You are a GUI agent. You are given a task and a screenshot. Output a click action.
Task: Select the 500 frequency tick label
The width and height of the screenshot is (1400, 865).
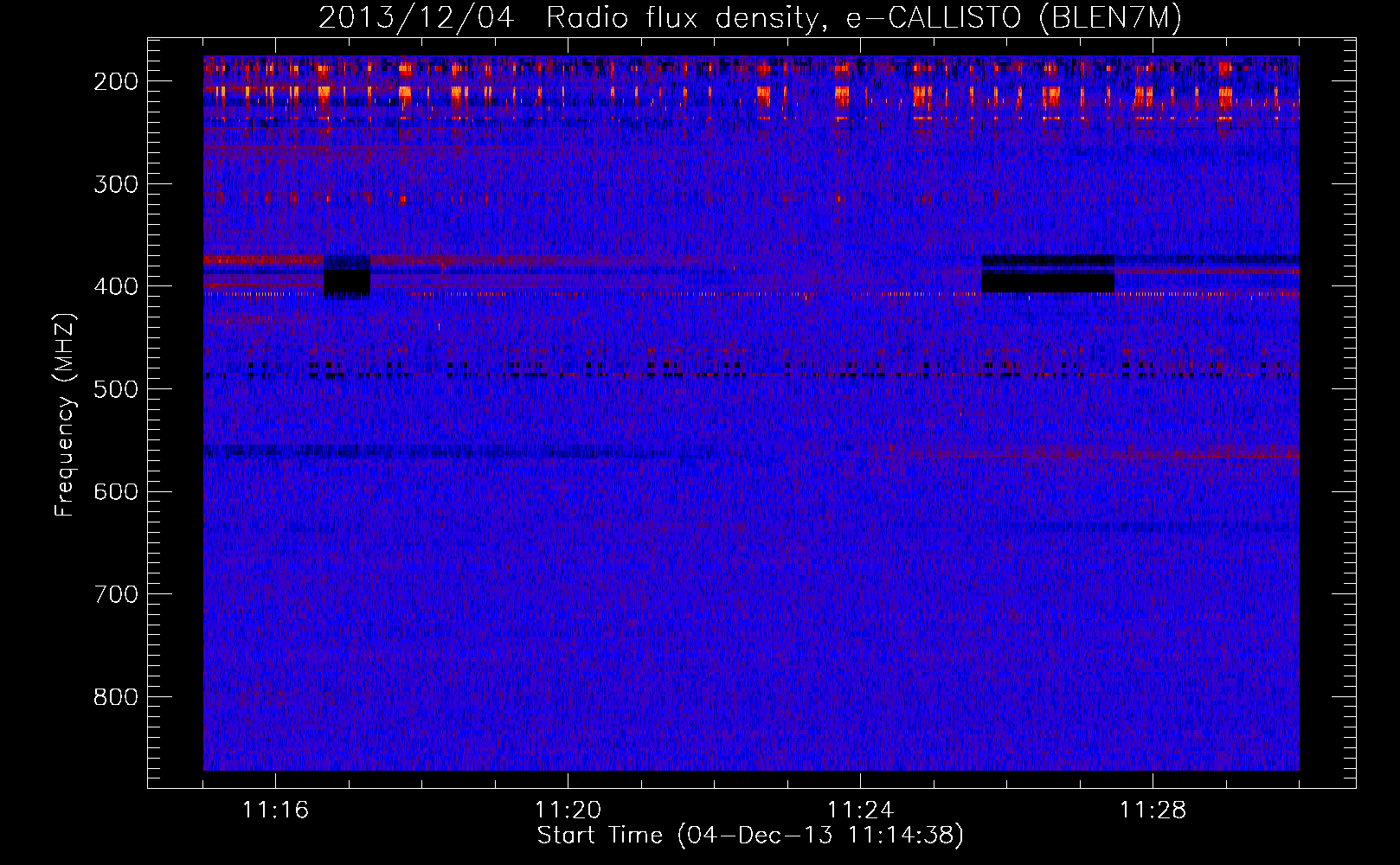coord(115,389)
